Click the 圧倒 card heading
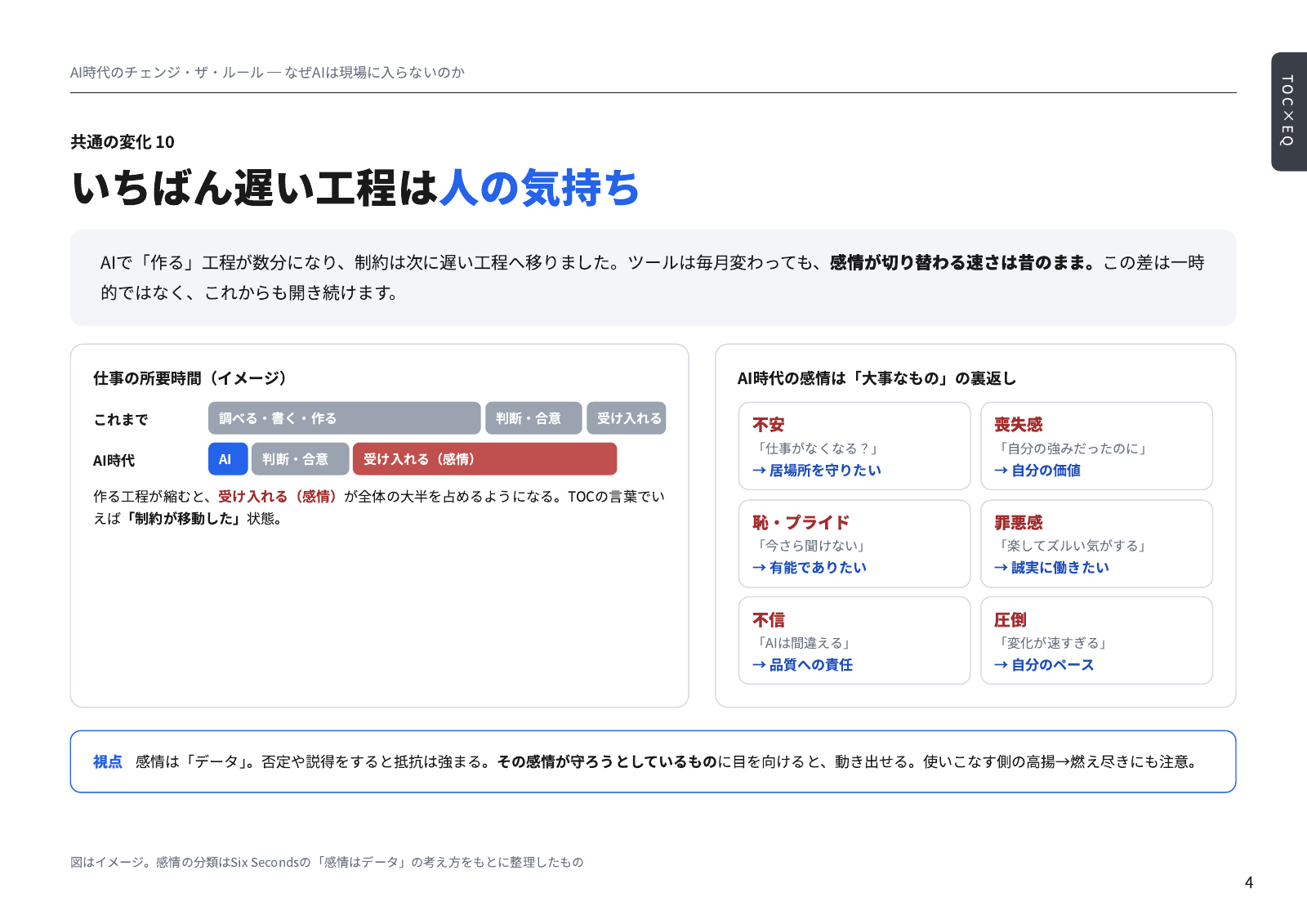 1010,620
